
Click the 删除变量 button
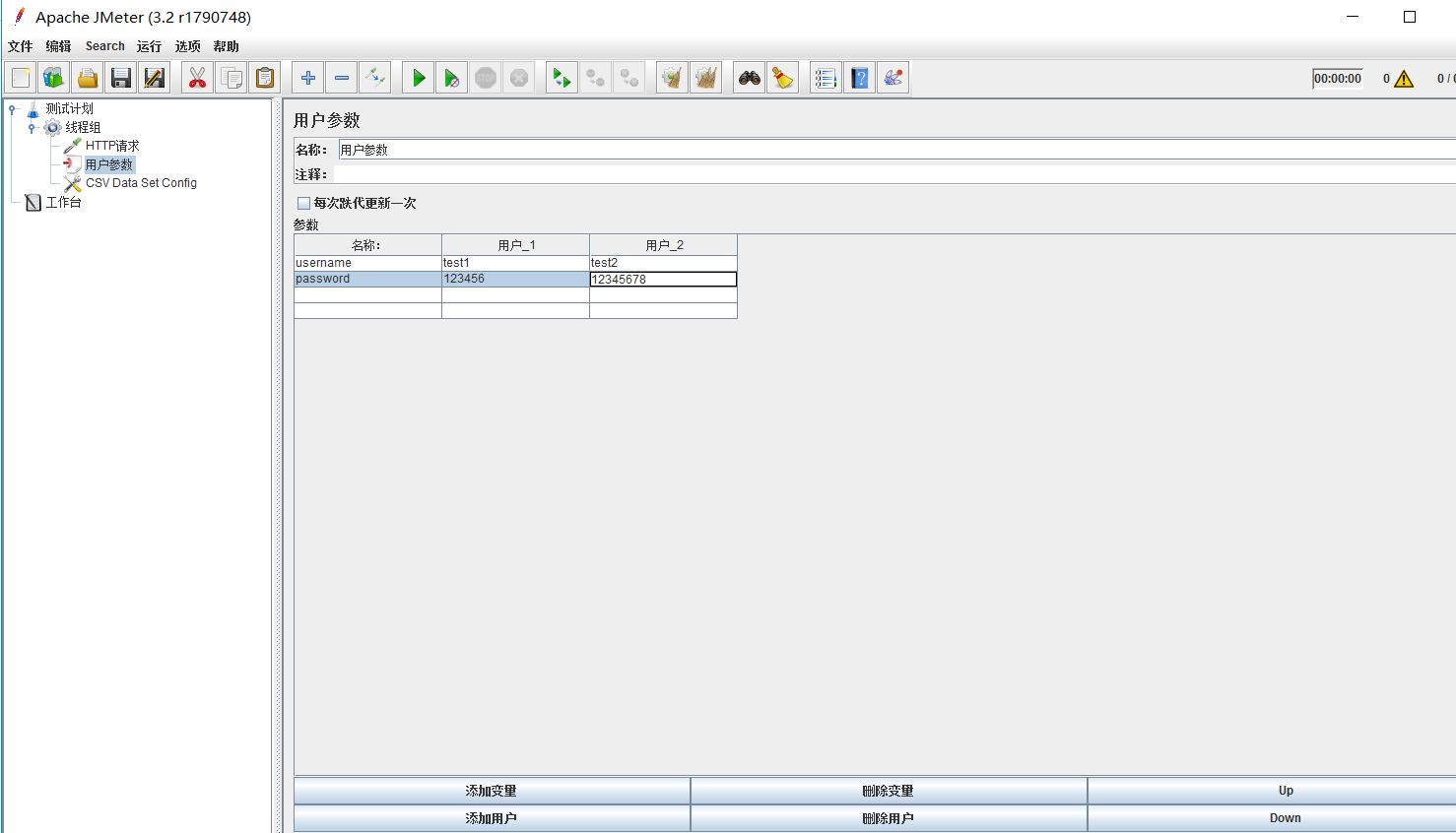(889, 791)
